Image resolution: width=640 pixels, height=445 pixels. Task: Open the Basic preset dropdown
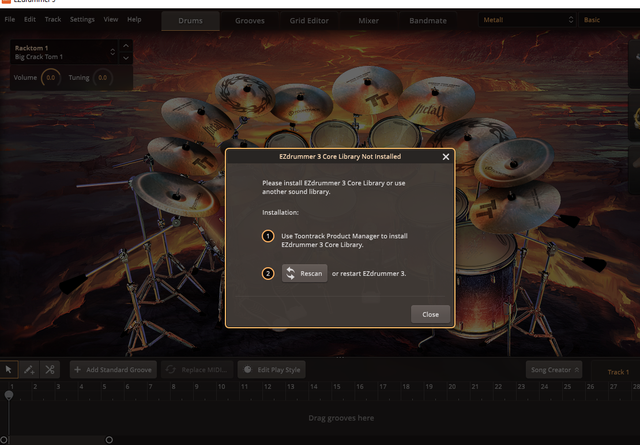tap(609, 20)
